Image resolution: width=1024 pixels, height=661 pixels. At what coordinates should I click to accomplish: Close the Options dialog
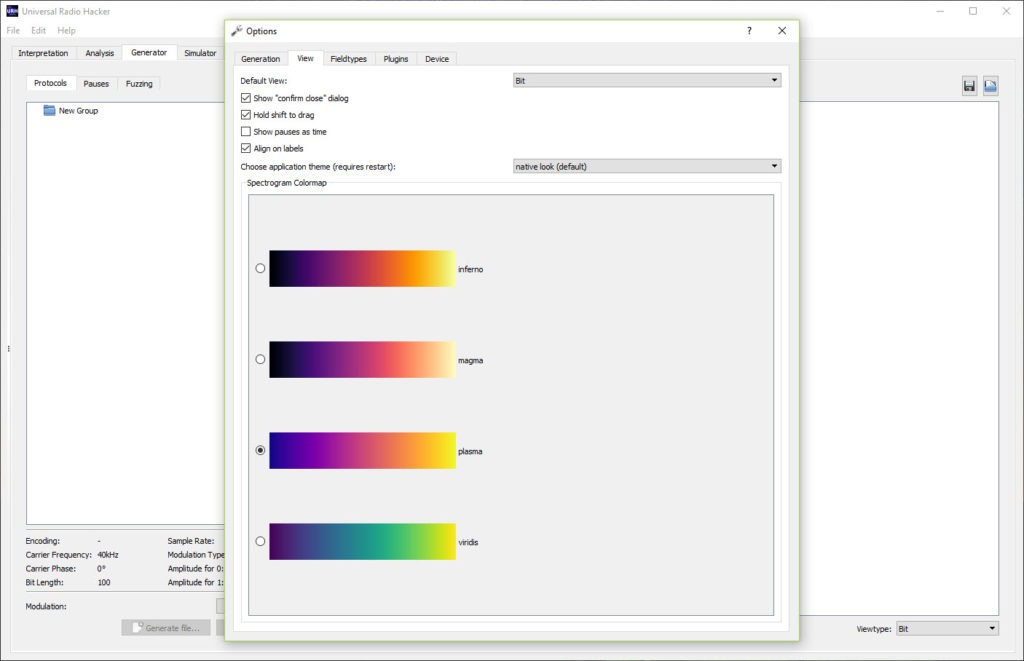pos(782,31)
